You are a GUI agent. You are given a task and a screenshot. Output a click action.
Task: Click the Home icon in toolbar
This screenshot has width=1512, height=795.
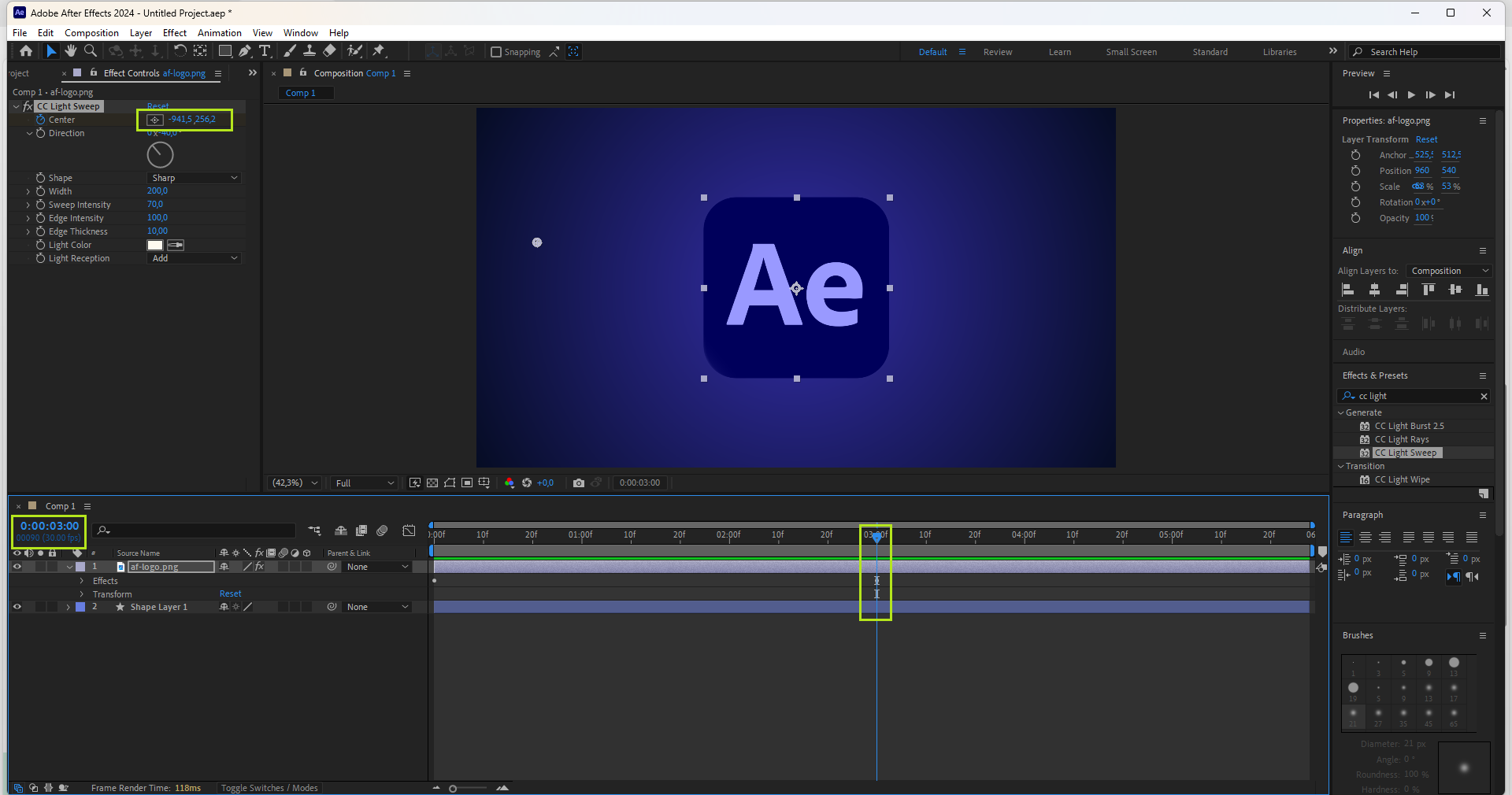point(26,51)
